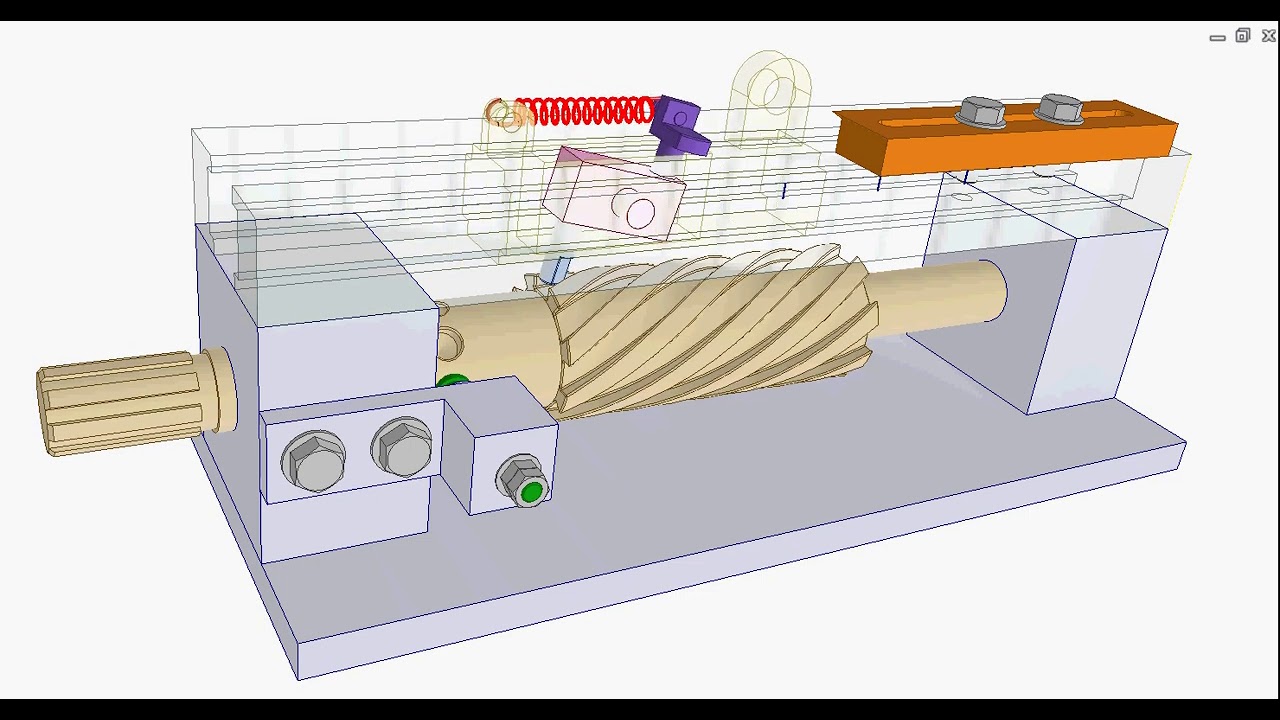Minimize the 3D viewer window

[1217, 37]
